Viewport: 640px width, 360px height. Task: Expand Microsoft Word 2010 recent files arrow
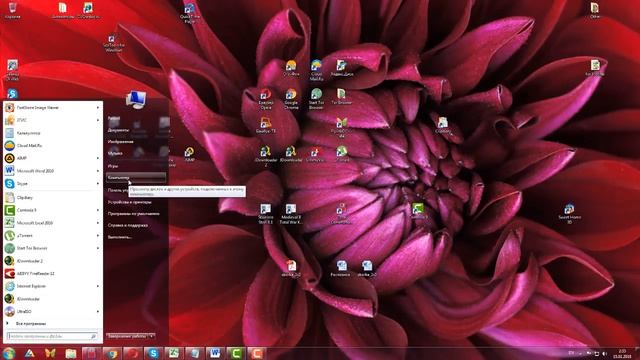[x=98, y=171]
